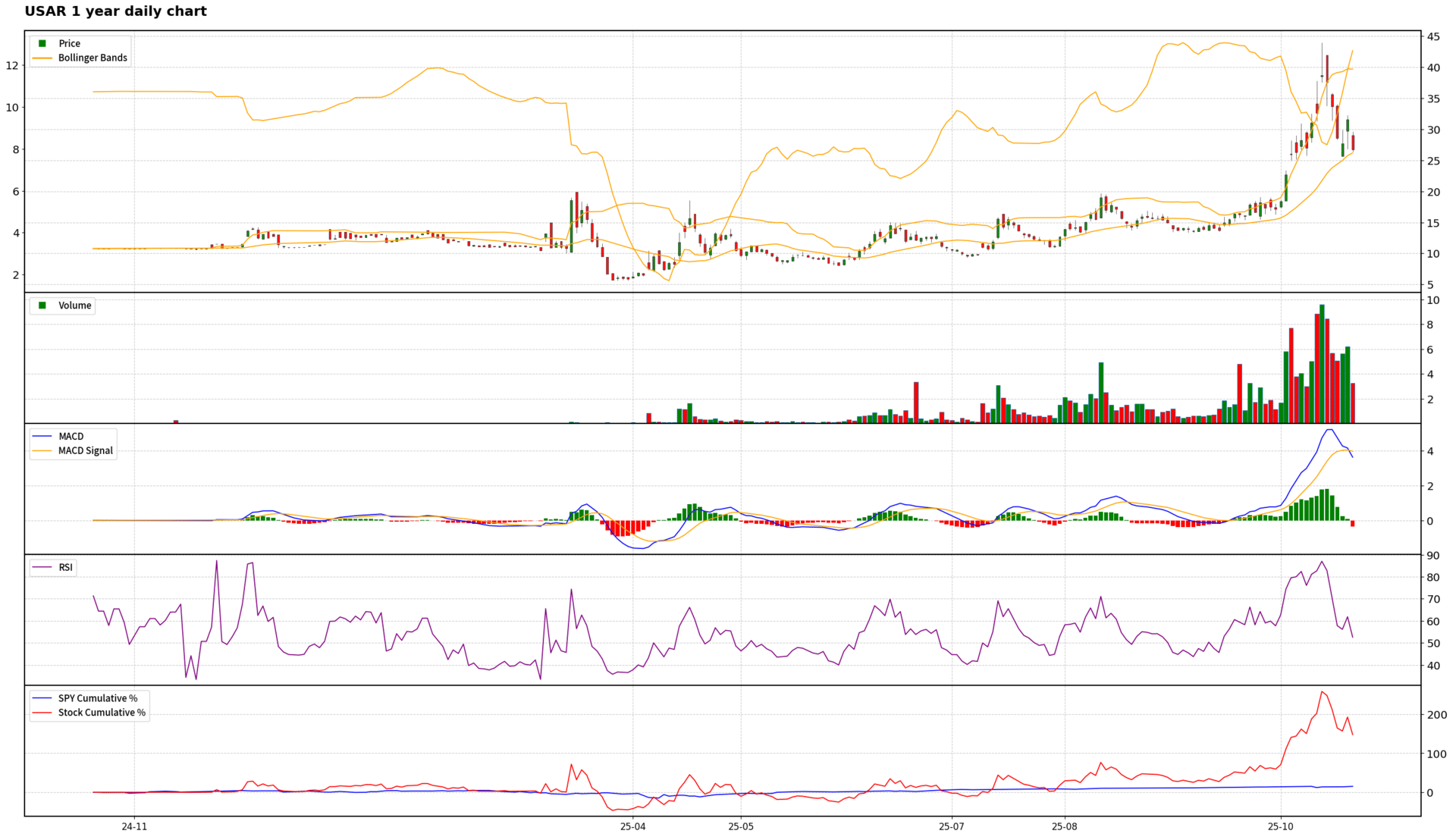Viewport: 1456px width, 837px height.
Task: Click the red Stock Cumulative % legend line
Action: (x=42, y=713)
